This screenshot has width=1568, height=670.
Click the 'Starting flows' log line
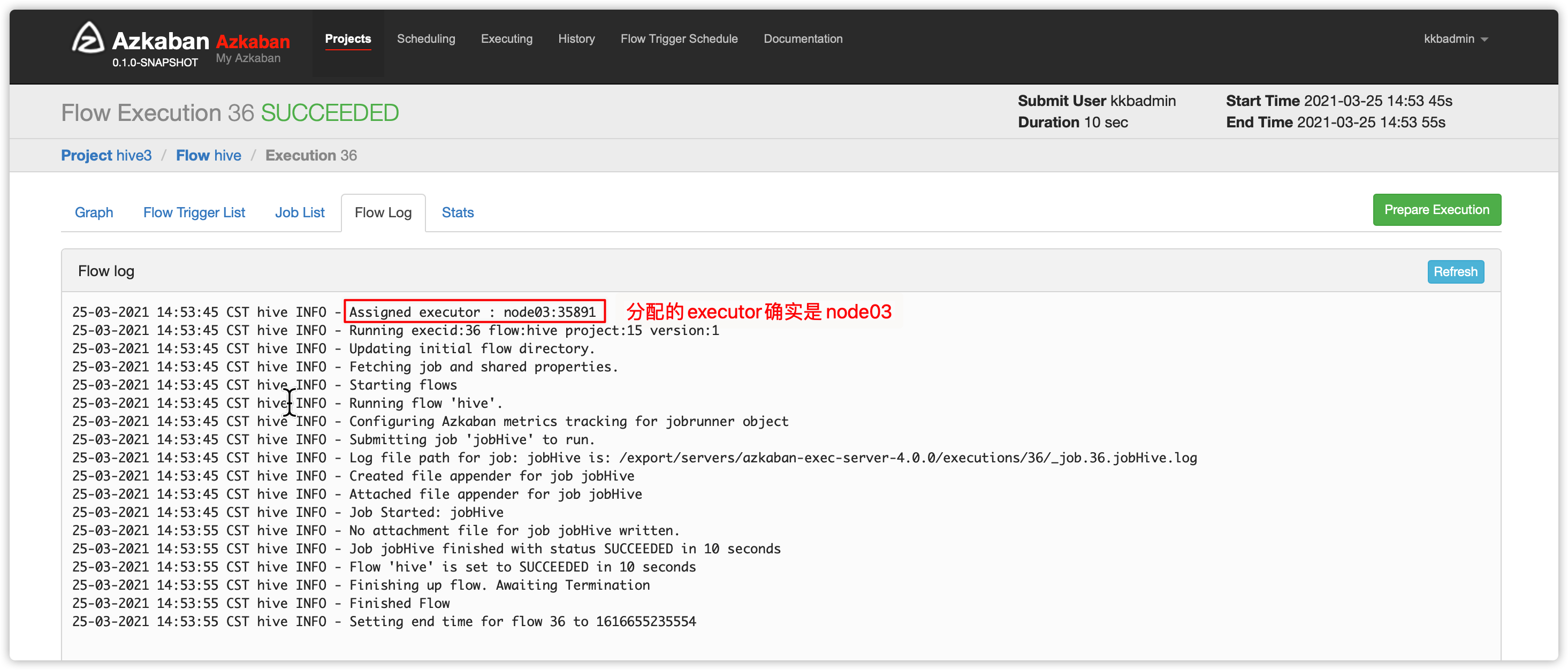point(264,385)
